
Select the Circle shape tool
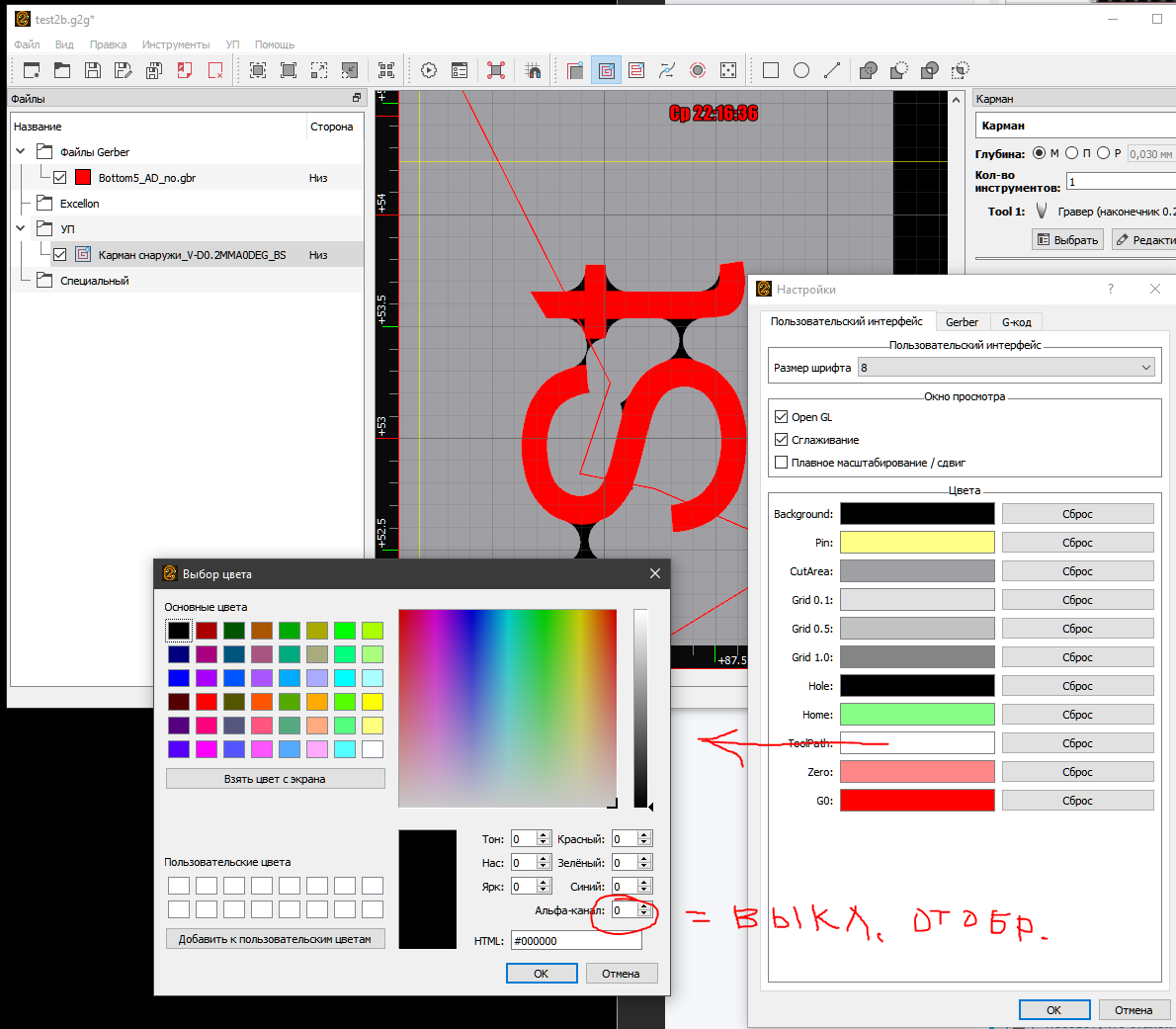(801, 70)
